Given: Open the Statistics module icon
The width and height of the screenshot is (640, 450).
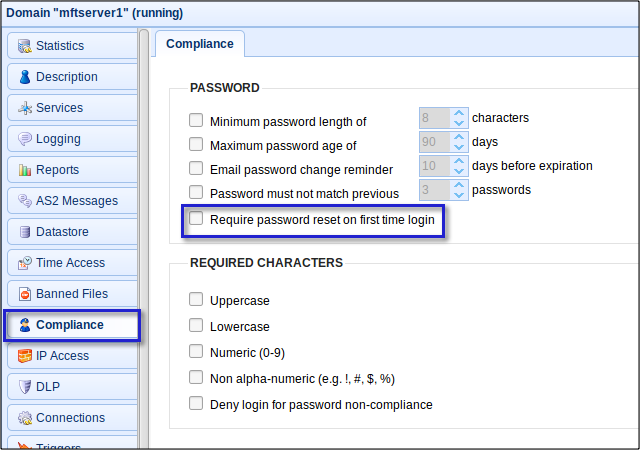Looking at the screenshot, I should pos(24,46).
